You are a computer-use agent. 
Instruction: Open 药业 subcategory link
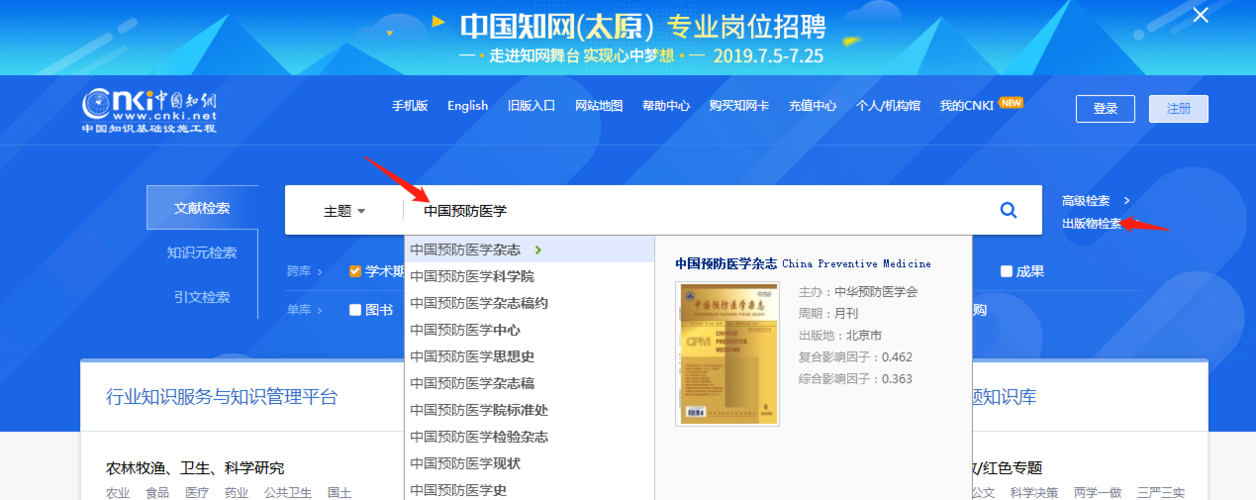pyautogui.click(x=236, y=493)
